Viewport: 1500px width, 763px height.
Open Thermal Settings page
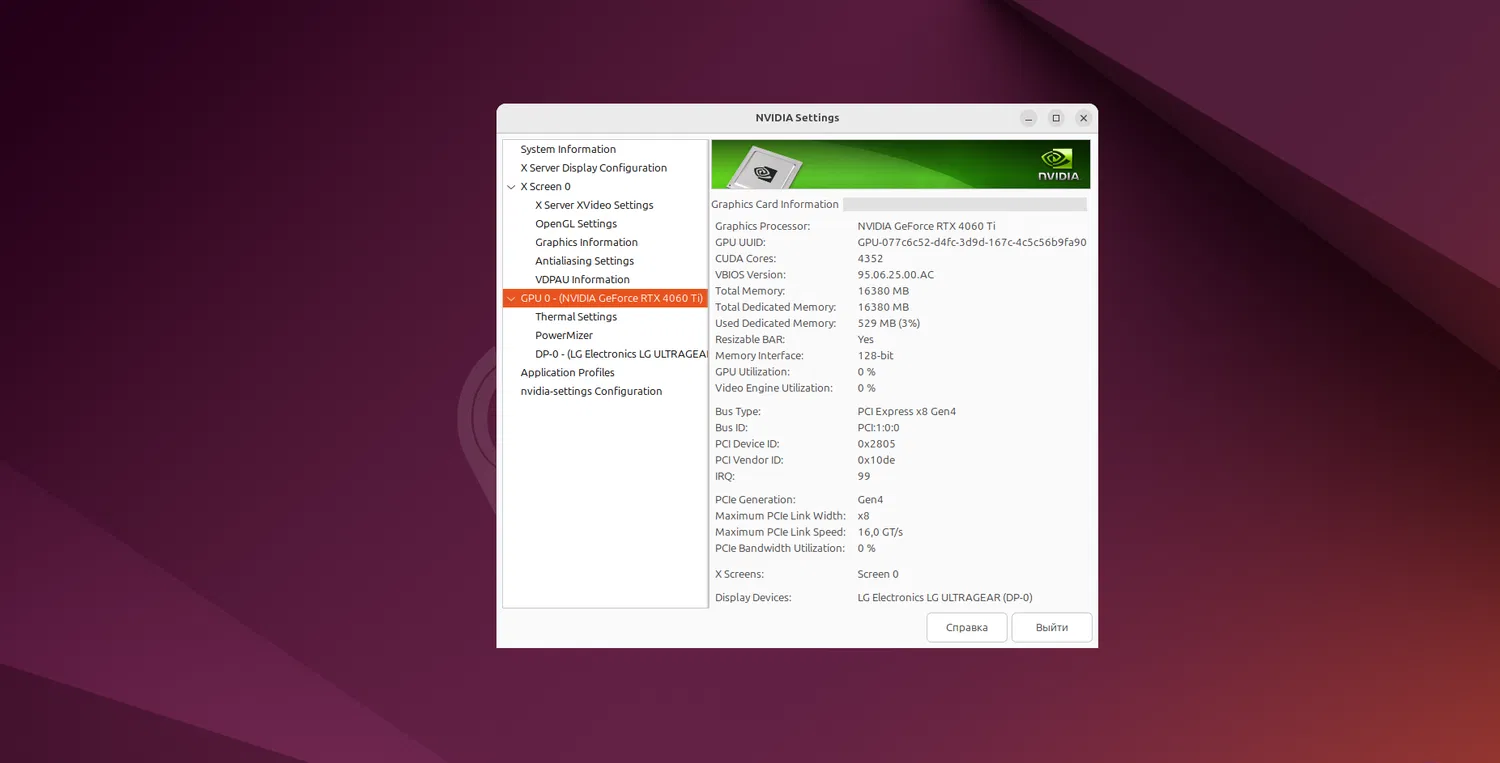(x=576, y=317)
